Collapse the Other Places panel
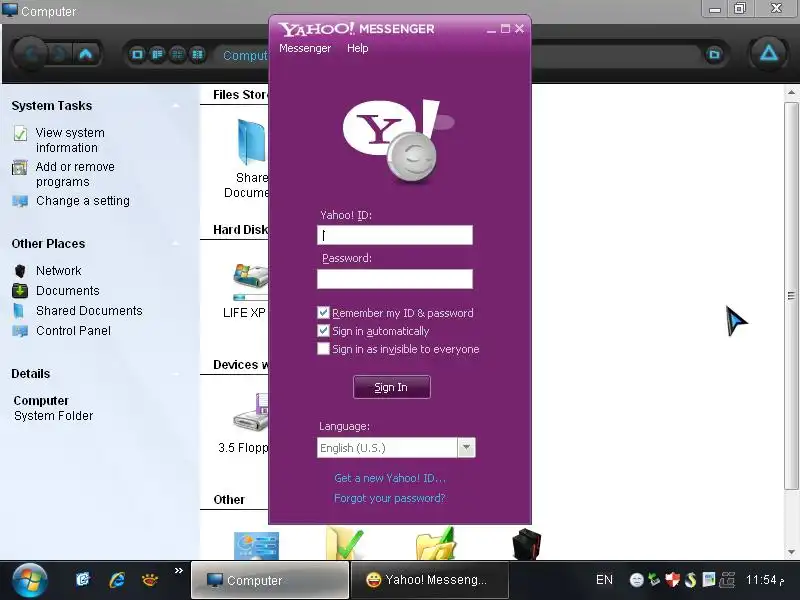Viewport: 800px width, 600px height. 176,243
